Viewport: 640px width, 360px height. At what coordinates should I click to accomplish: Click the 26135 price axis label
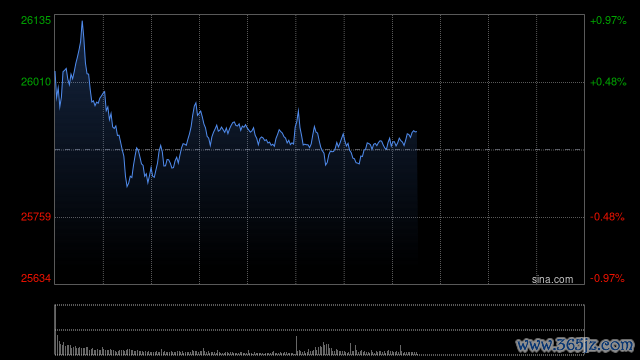[36, 20]
